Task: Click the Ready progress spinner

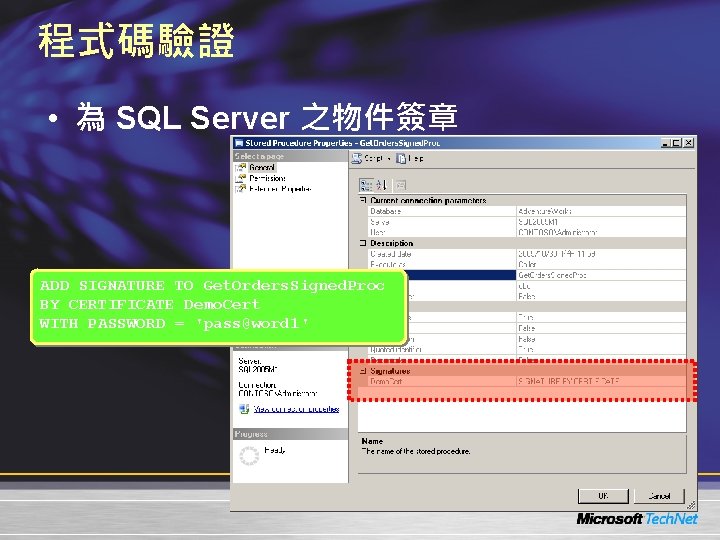Action: coord(249,456)
